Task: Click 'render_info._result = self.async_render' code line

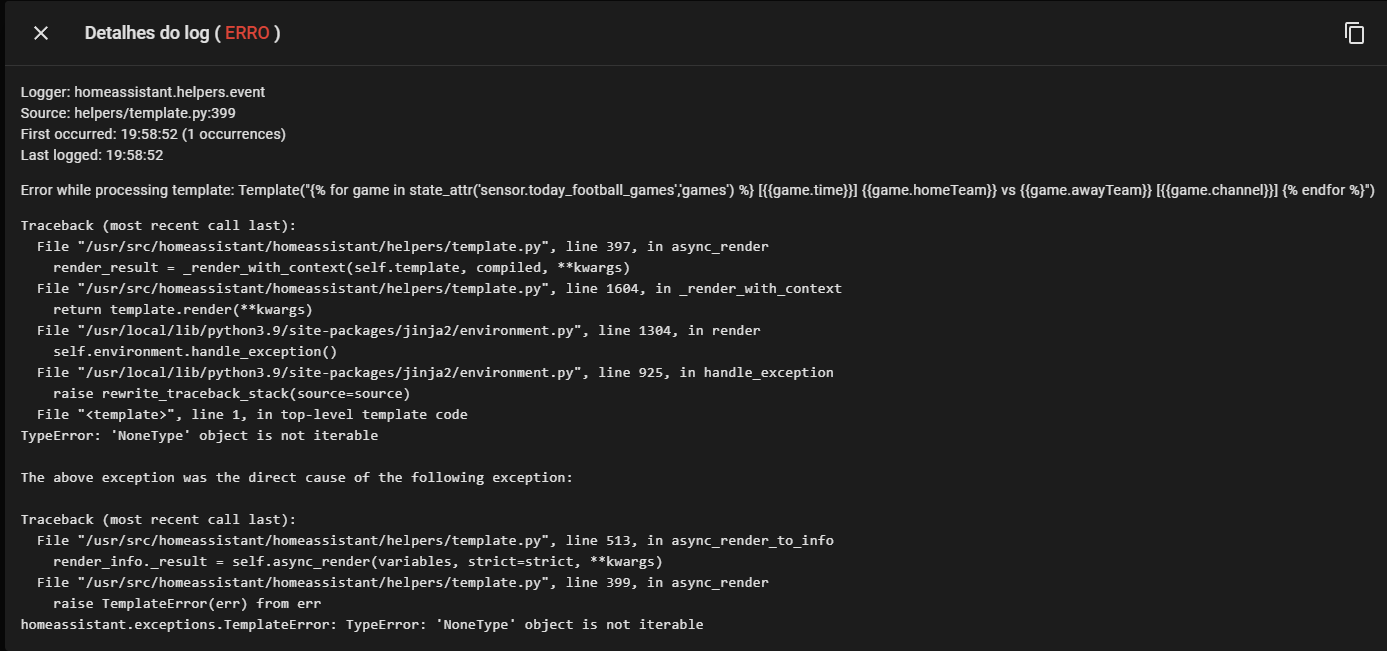Action: (358, 561)
